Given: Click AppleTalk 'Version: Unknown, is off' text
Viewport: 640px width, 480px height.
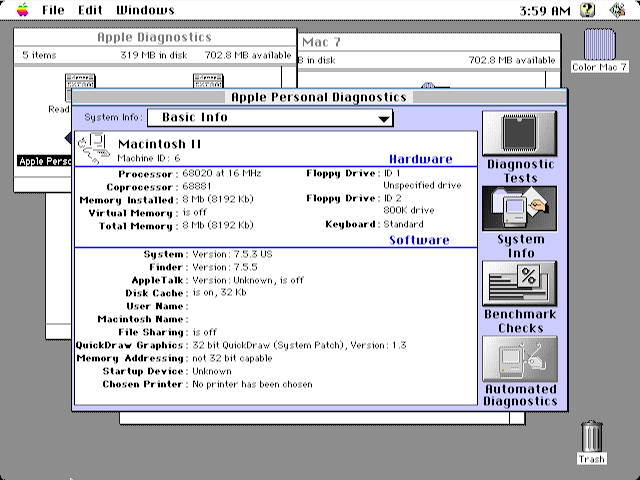Looking at the screenshot, I should tap(248, 280).
